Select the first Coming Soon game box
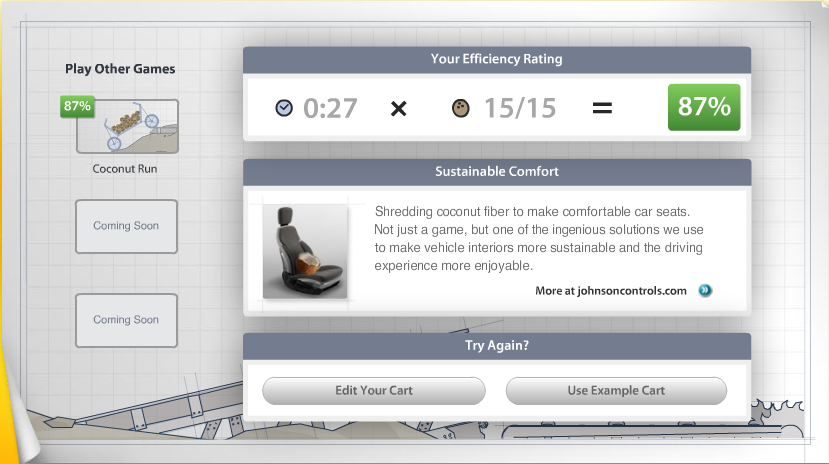The width and height of the screenshot is (829, 464). [126, 226]
